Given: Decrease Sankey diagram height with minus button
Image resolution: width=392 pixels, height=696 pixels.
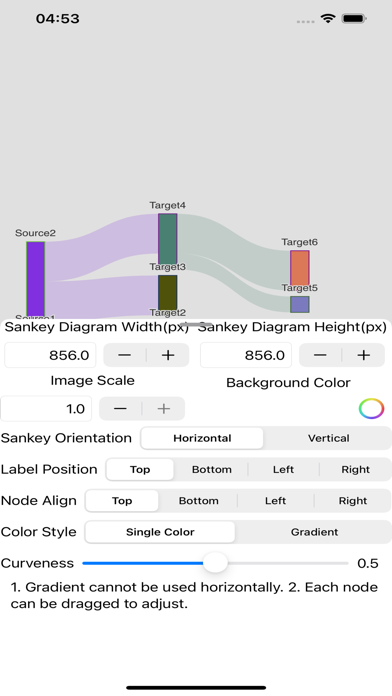Looking at the screenshot, I should [321, 355].
